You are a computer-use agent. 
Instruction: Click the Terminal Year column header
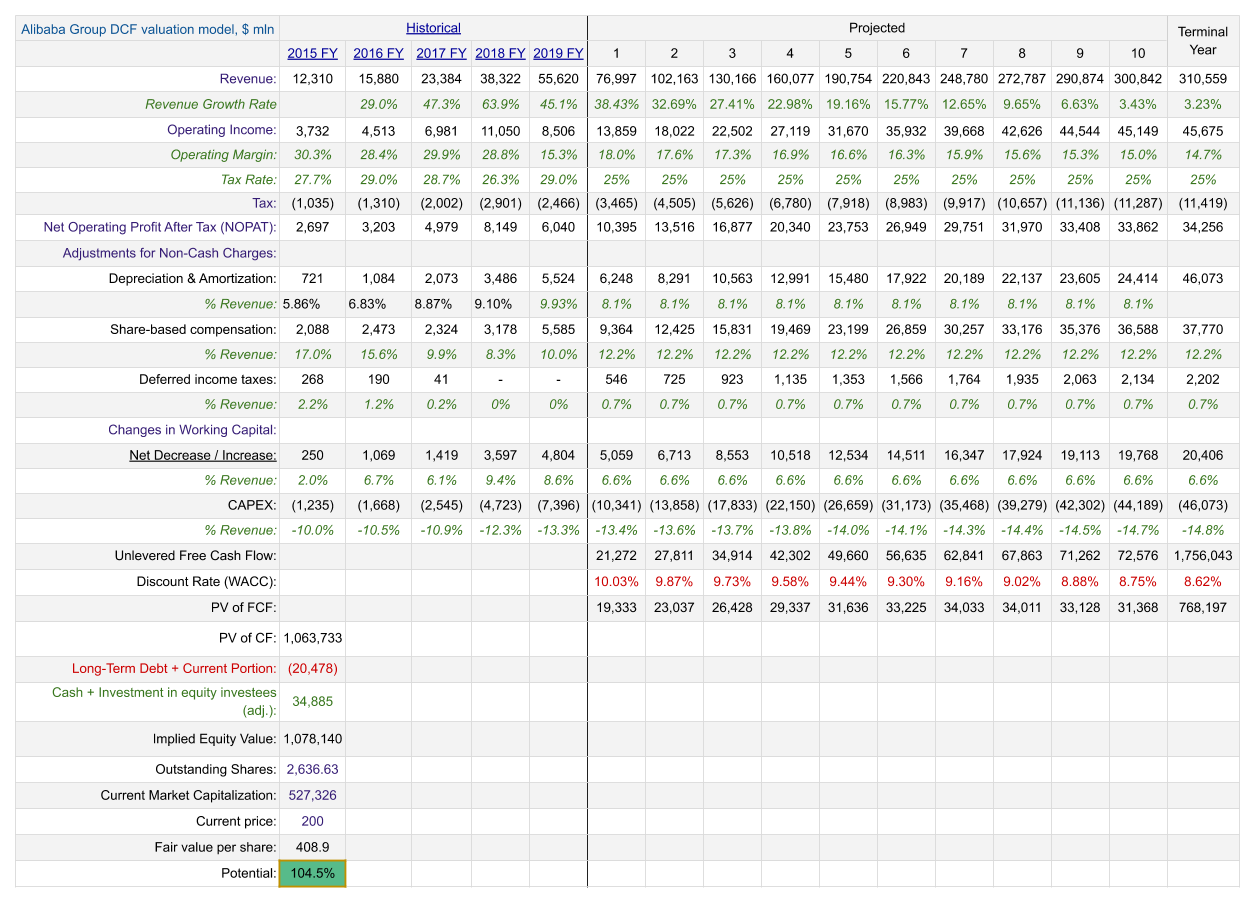(1203, 41)
